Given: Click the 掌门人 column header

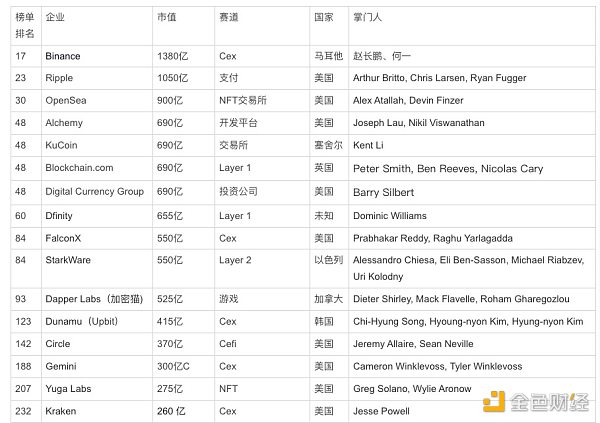Looking at the screenshot, I should pyautogui.click(x=369, y=18).
